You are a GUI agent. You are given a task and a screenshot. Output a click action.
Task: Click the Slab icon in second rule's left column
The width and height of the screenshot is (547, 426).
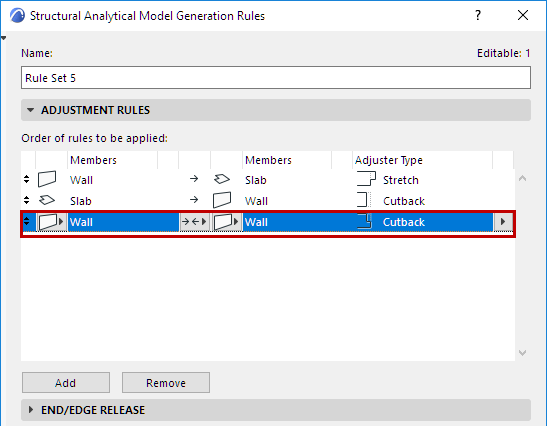coord(47,200)
